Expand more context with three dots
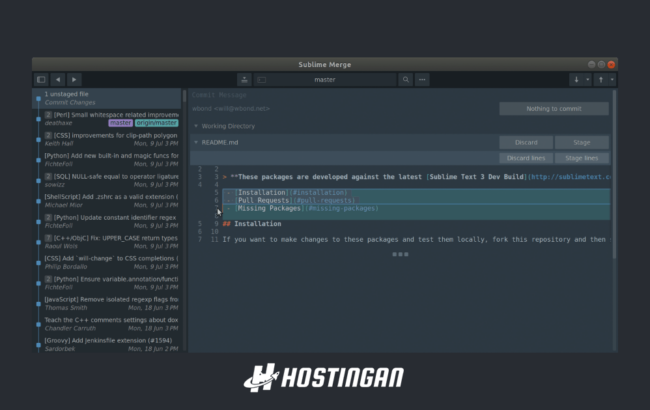650x410 pixels. coord(400,254)
